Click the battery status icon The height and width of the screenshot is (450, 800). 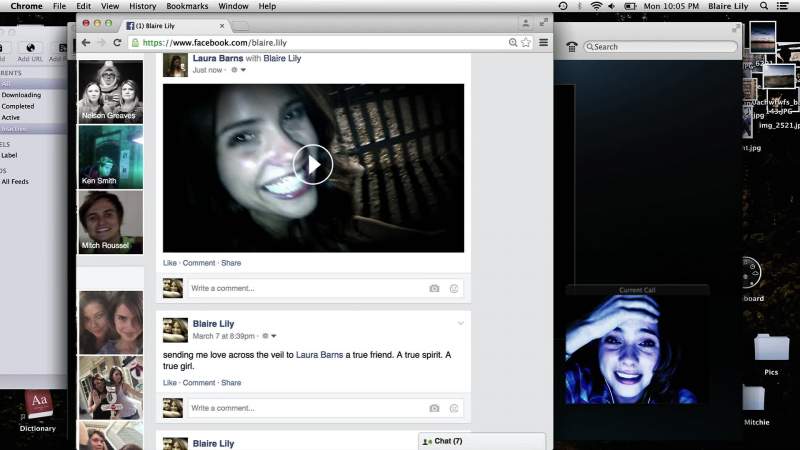(630, 6)
